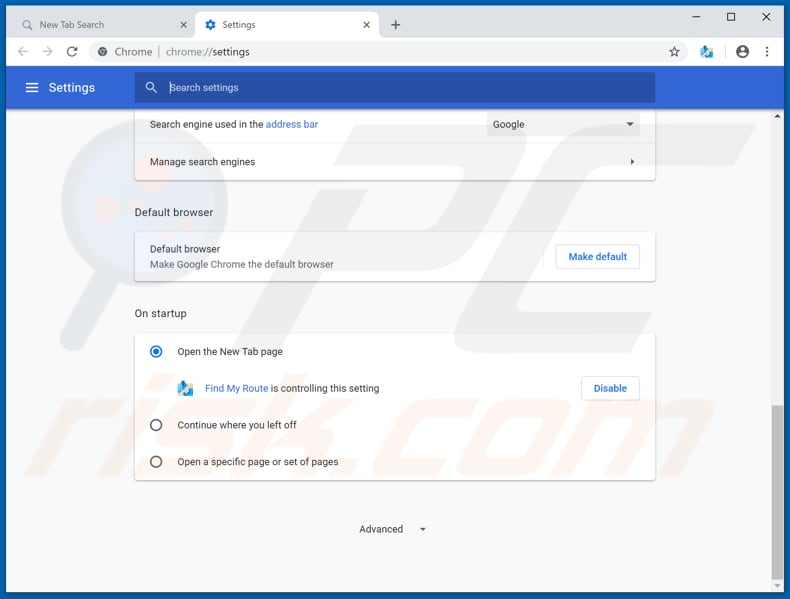This screenshot has height=599, width=790.
Task: Click the On startup heading
Action: 160,313
